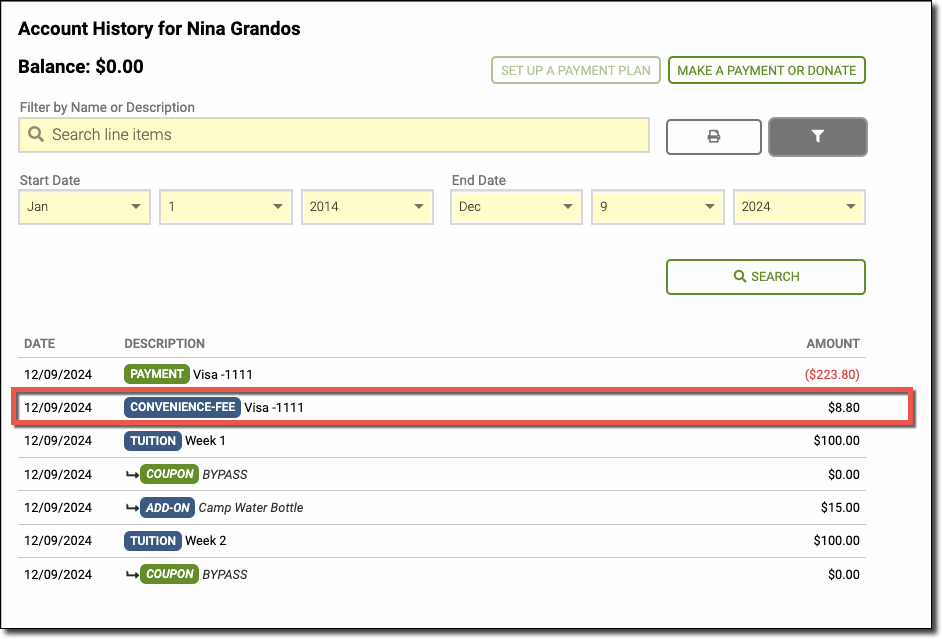This screenshot has height=639, width=942.
Task: Click Set Up a Payment Plan button
Action: [576, 70]
